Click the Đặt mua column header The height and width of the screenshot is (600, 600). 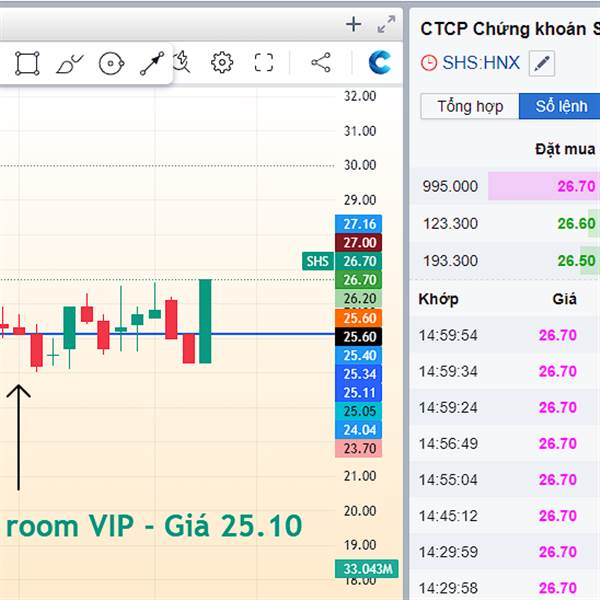pyautogui.click(x=565, y=149)
